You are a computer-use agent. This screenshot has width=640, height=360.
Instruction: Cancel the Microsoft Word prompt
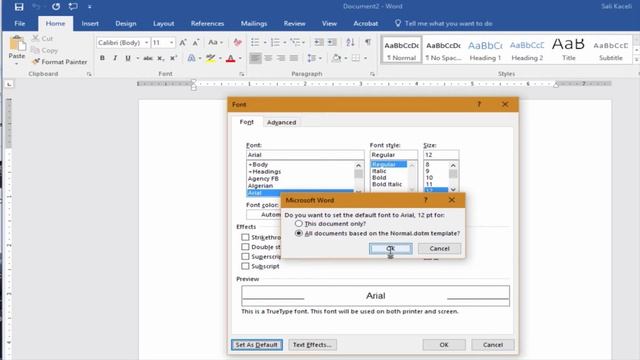click(439, 249)
